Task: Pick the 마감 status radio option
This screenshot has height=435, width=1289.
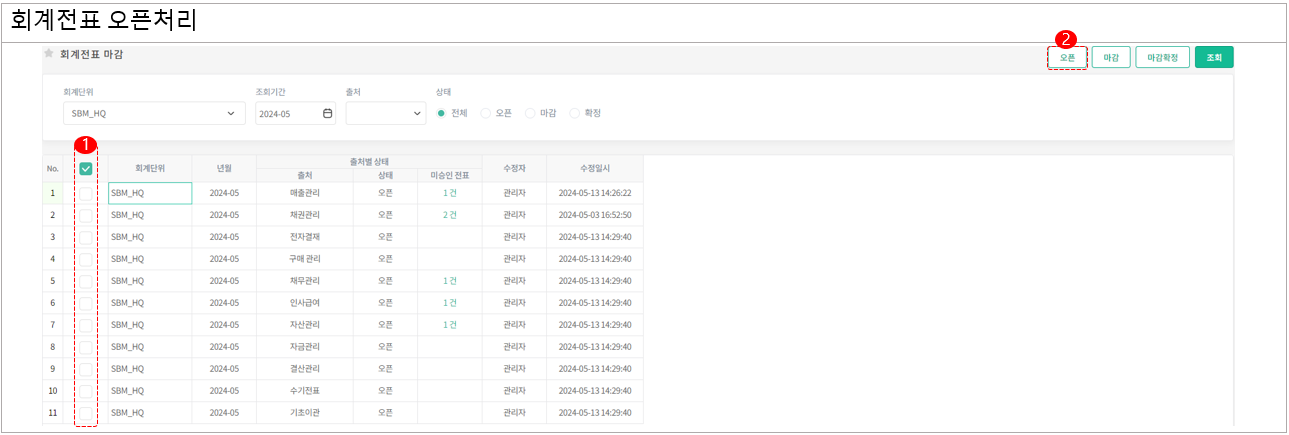Action: pyautogui.click(x=530, y=113)
